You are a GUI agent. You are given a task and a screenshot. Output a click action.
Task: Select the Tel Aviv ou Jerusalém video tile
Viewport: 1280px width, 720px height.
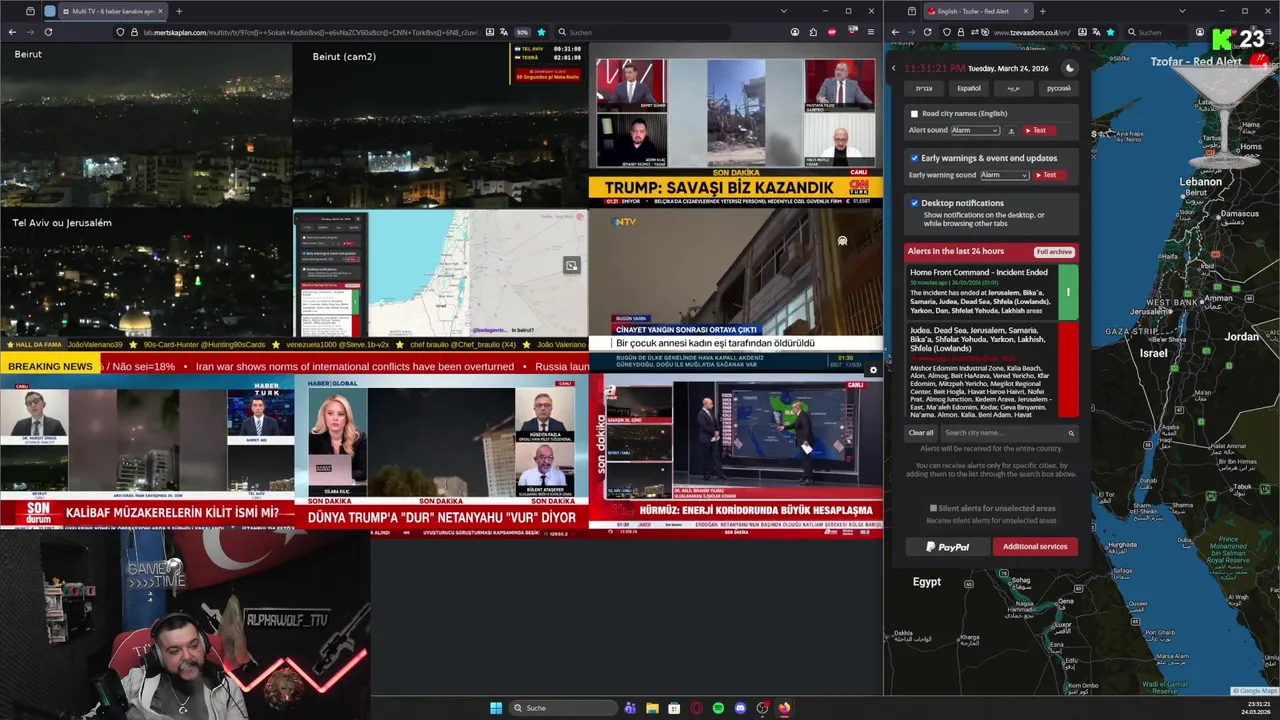146,273
